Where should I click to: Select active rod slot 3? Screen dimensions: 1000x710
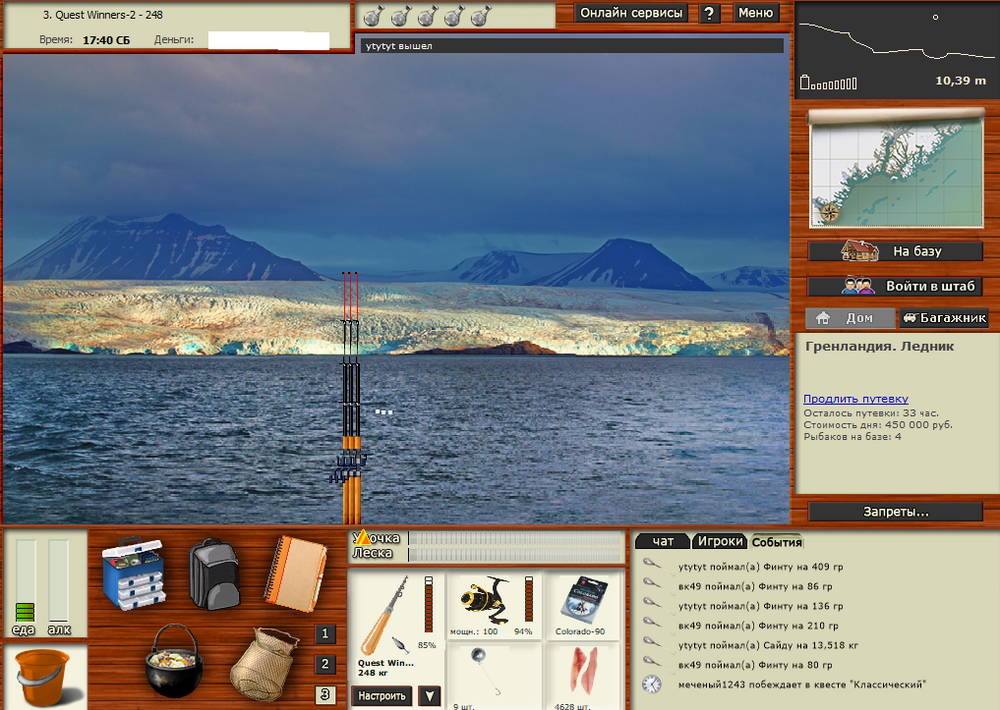(325, 695)
